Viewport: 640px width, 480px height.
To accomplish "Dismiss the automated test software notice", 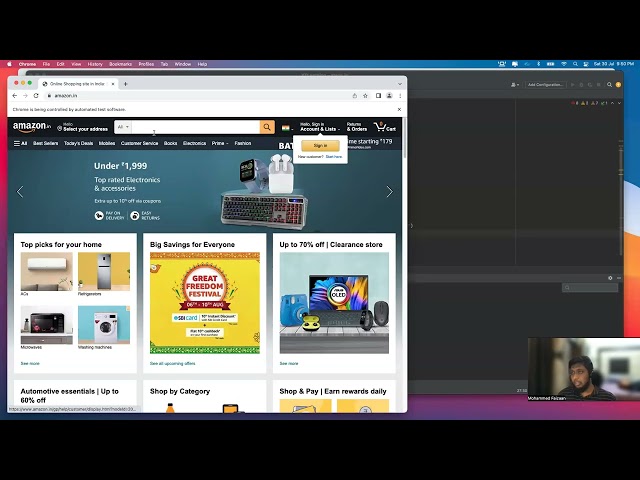I will pos(399,109).
